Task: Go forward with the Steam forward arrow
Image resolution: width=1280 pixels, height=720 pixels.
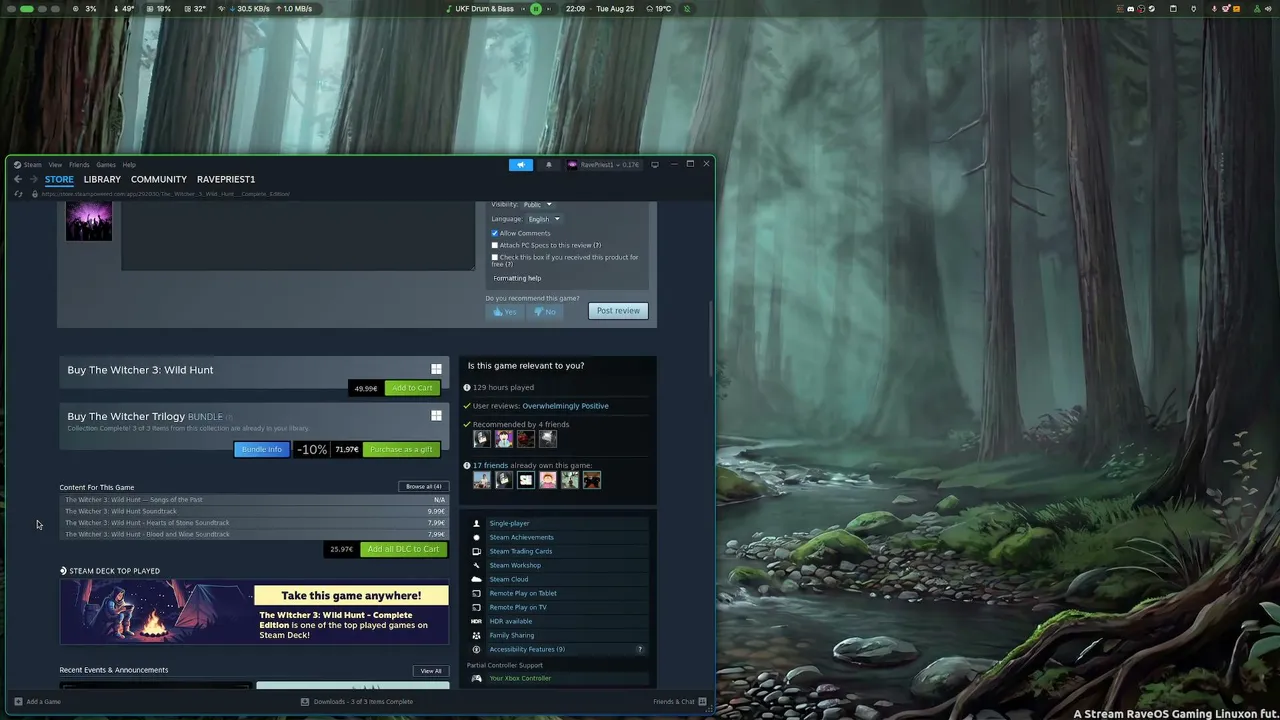Action: pos(33,179)
